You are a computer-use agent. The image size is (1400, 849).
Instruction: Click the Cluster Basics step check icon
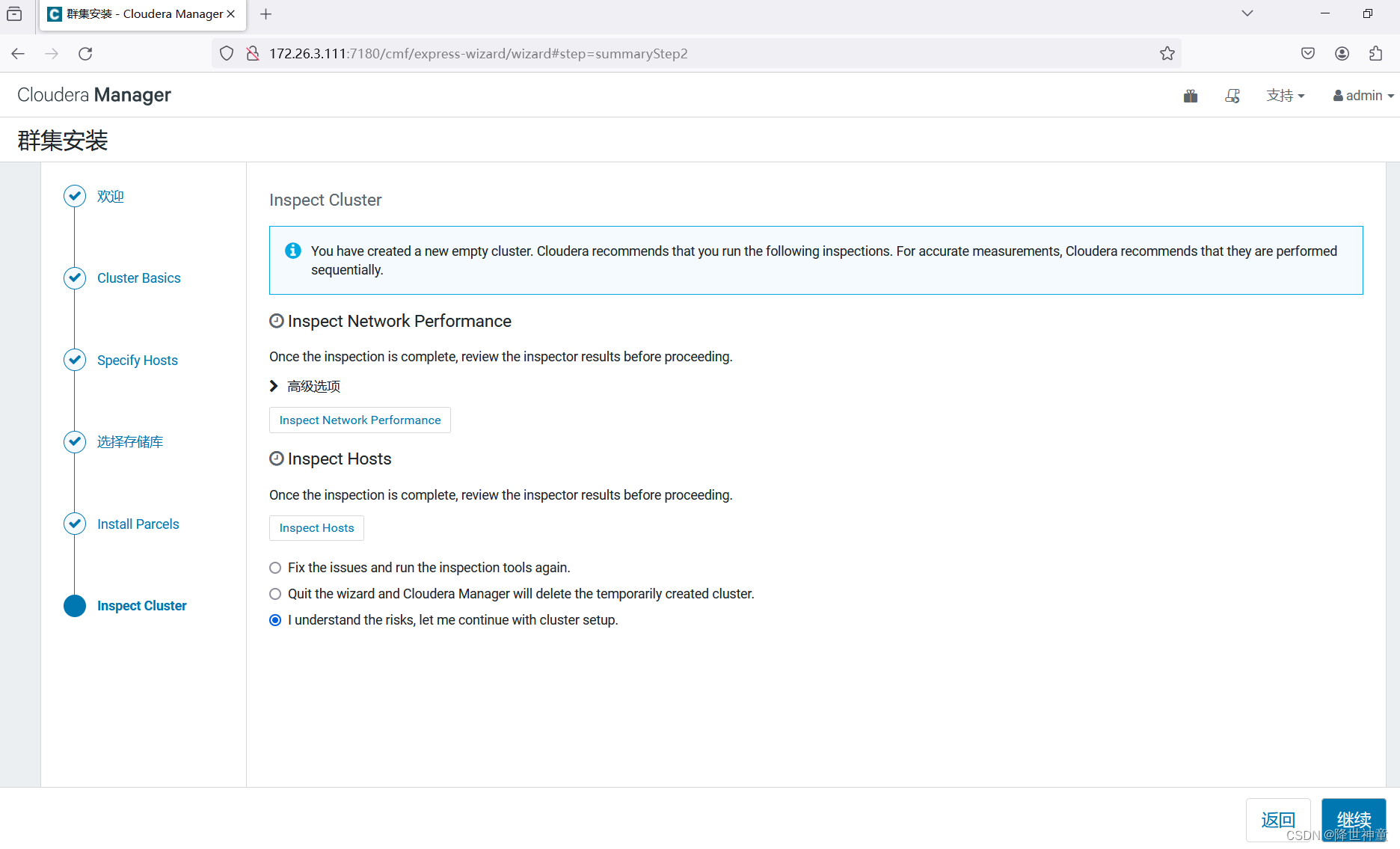(75, 278)
